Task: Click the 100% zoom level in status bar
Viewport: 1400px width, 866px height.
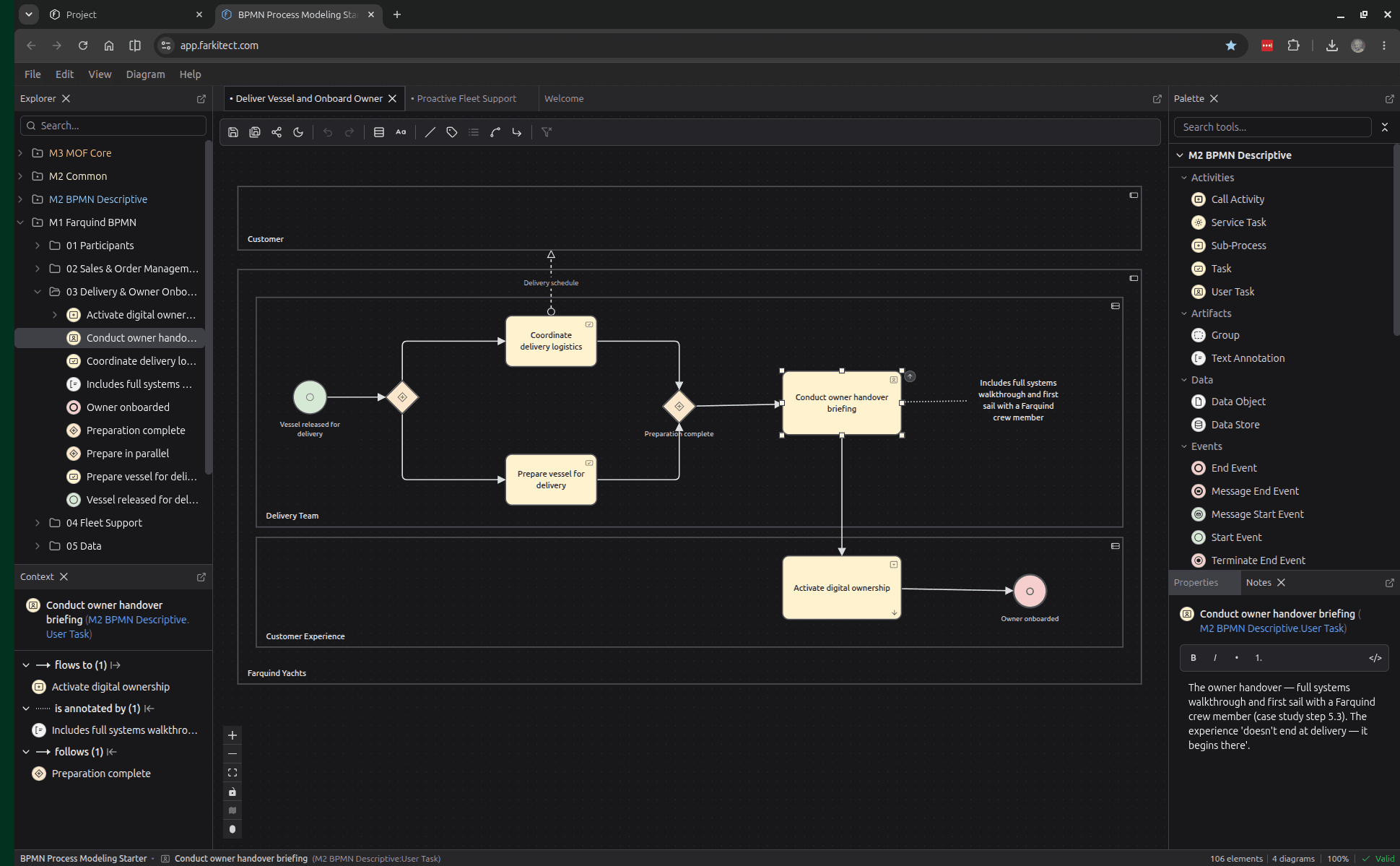Action: (x=1337, y=859)
